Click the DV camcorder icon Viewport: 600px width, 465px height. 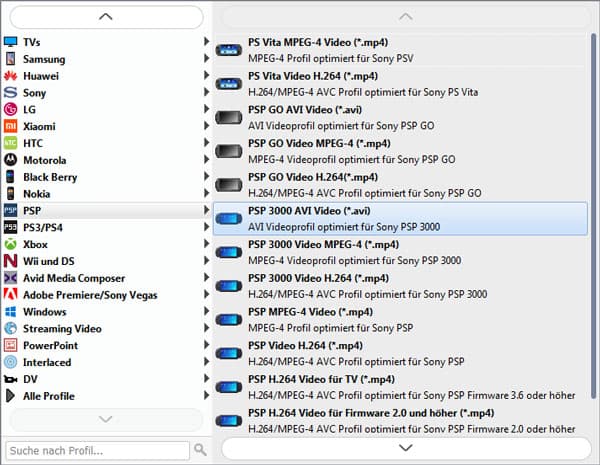(10, 379)
